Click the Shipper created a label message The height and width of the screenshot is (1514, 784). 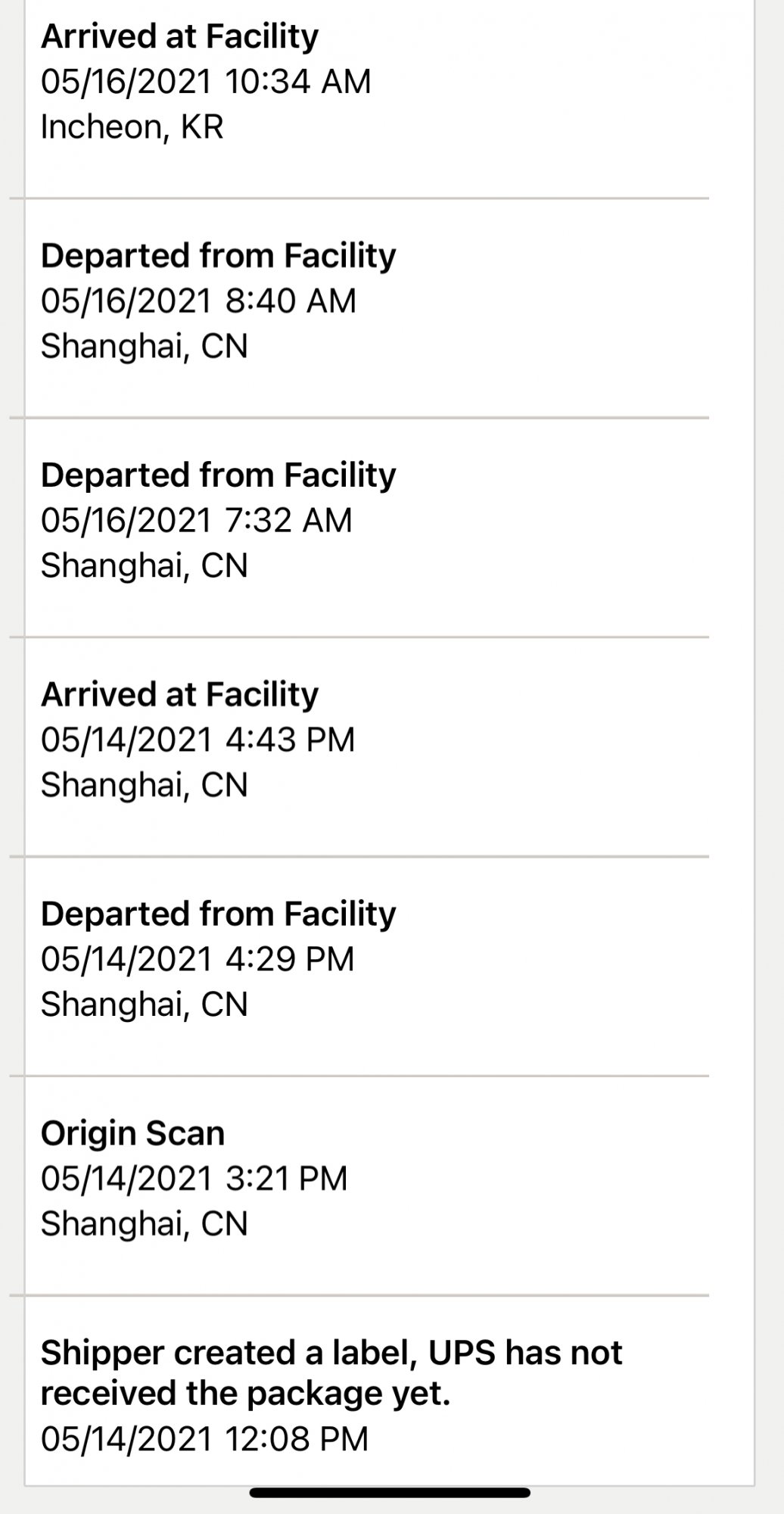(x=331, y=1373)
